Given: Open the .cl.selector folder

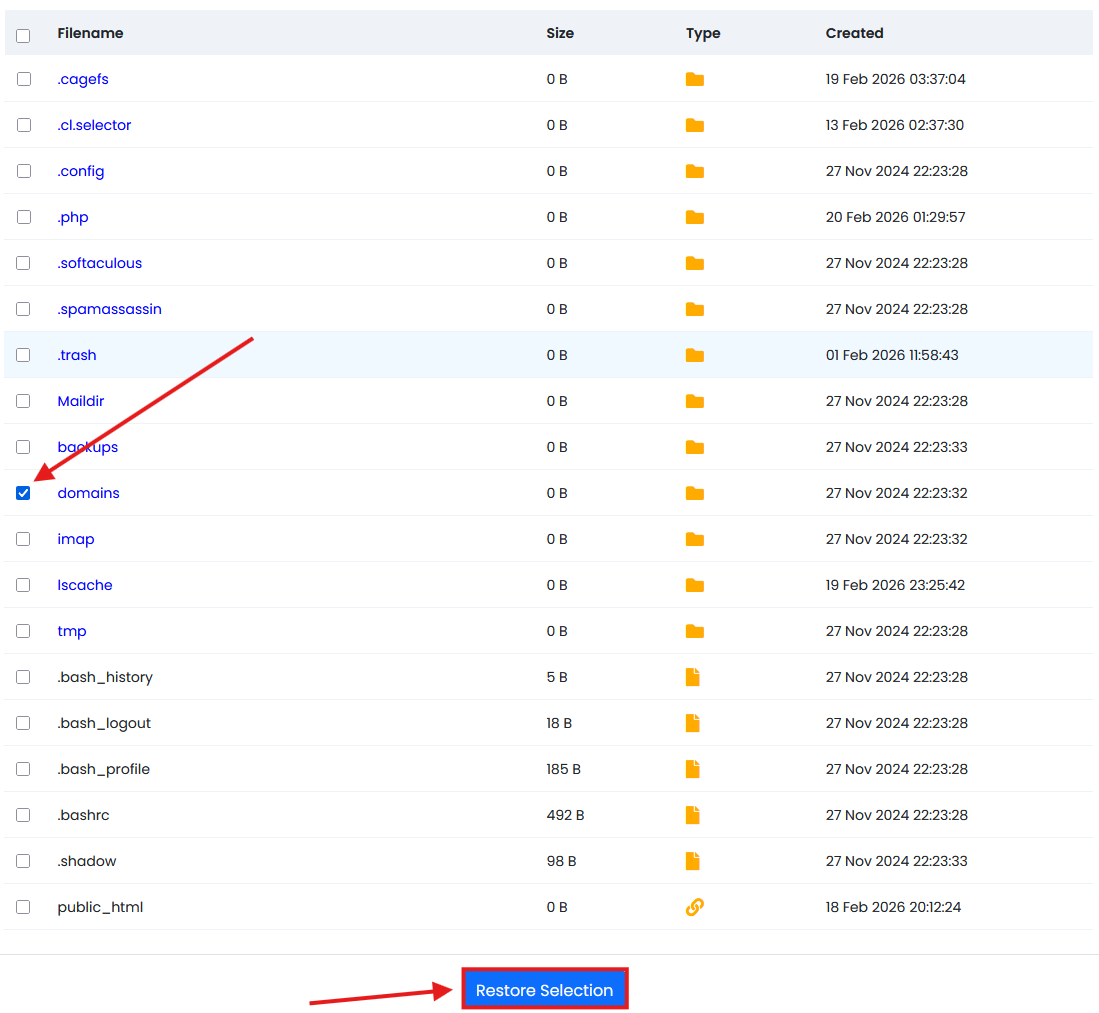Looking at the screenshot, I should point(94,125).
